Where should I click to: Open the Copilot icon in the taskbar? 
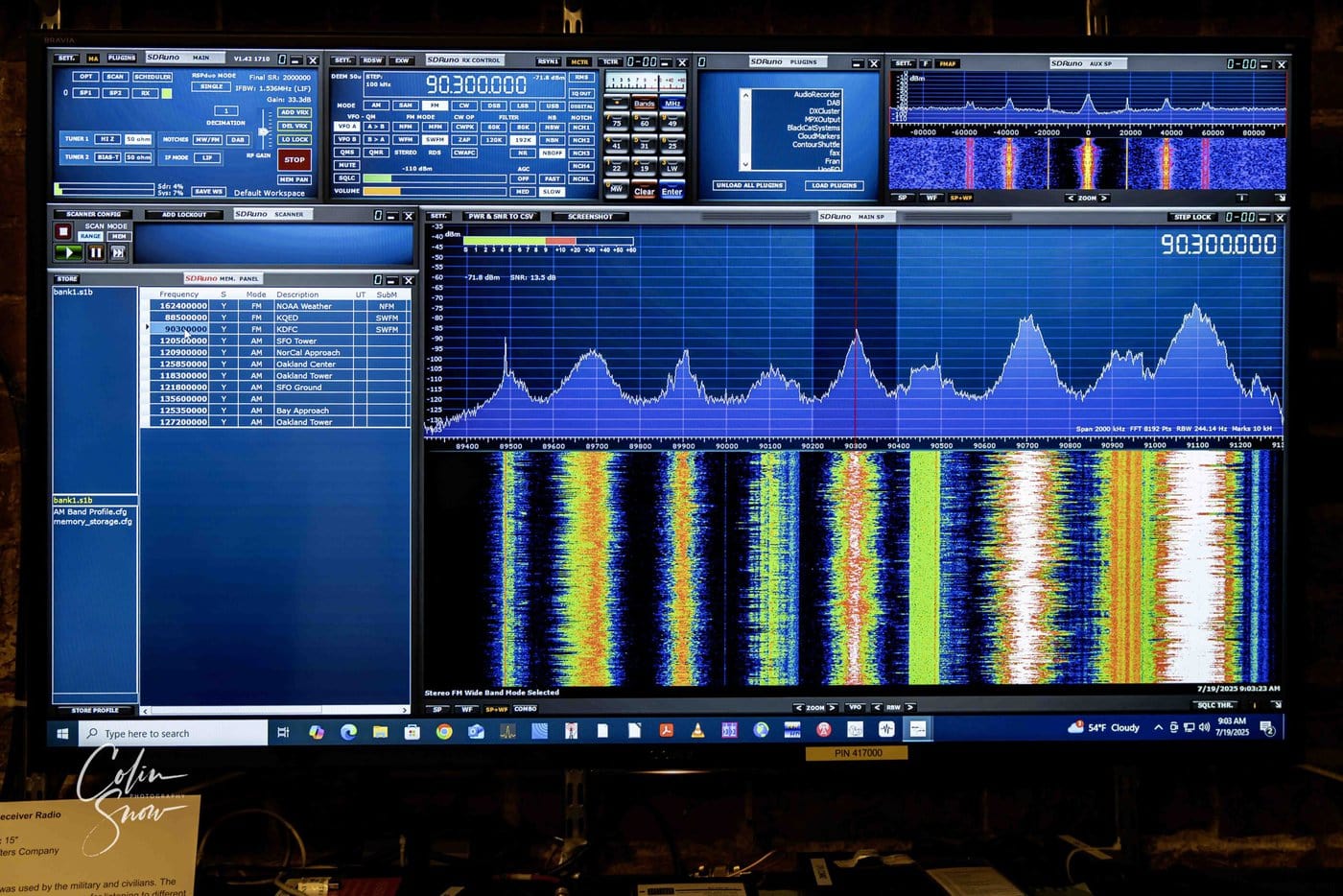(x=317, y=732)
